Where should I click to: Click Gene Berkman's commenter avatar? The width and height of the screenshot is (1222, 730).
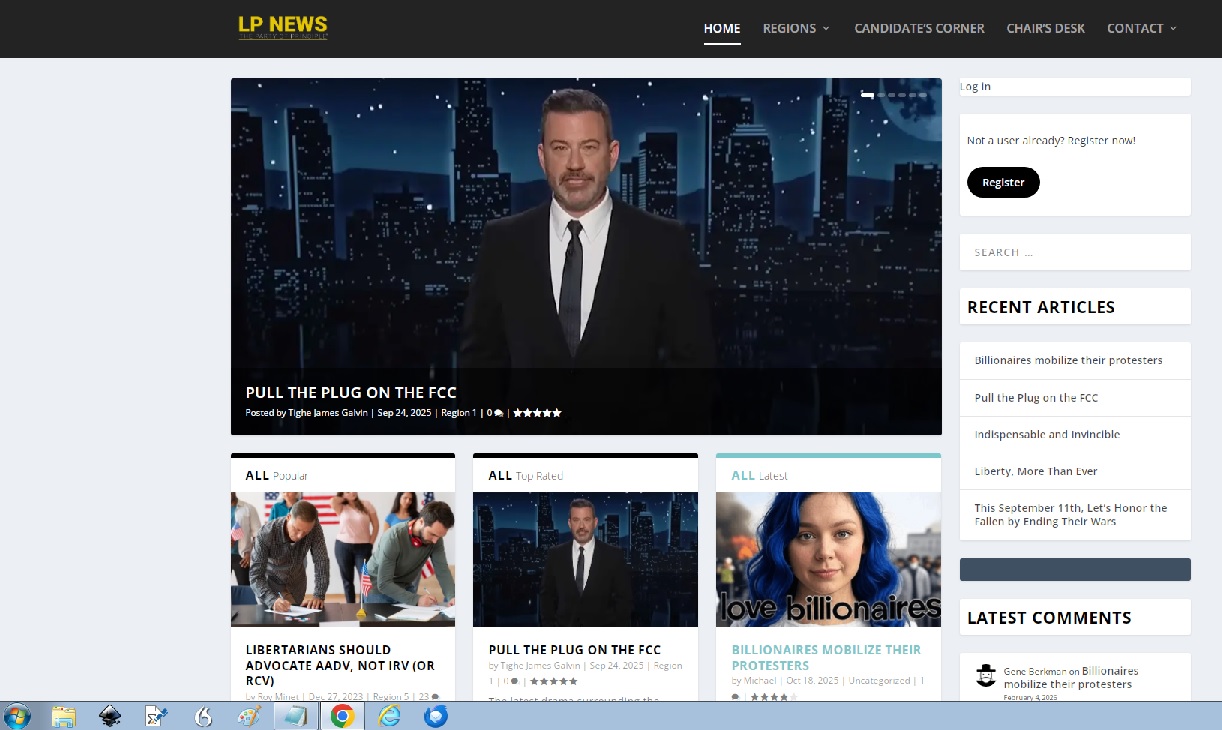985,676
